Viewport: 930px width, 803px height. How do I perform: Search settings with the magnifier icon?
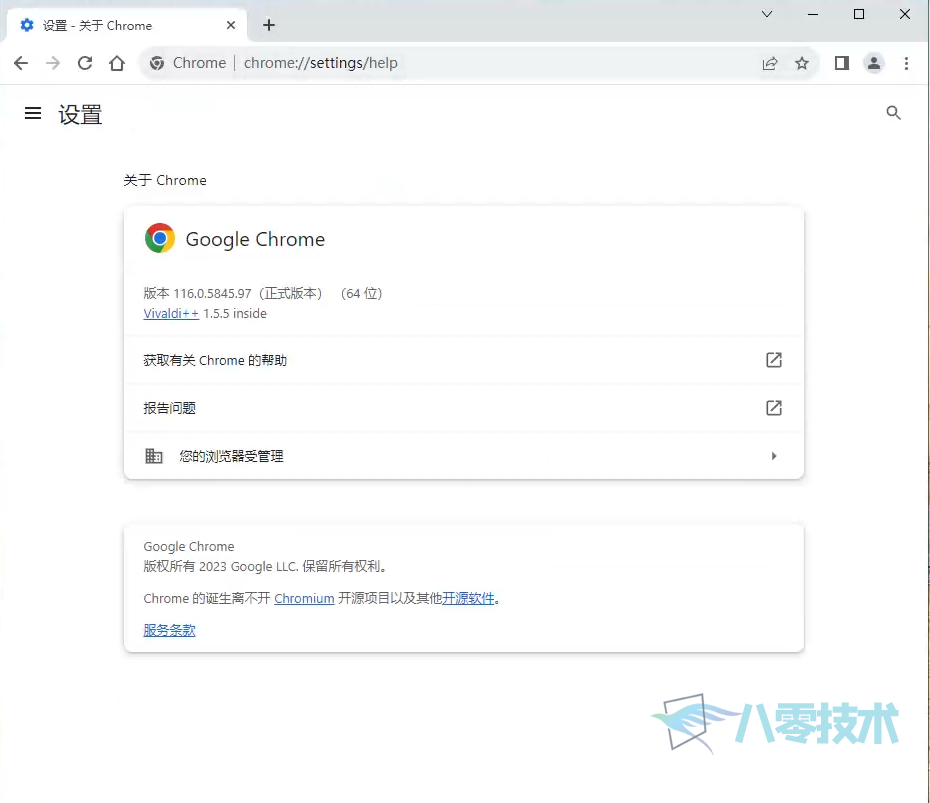click(x=893, y=113)
